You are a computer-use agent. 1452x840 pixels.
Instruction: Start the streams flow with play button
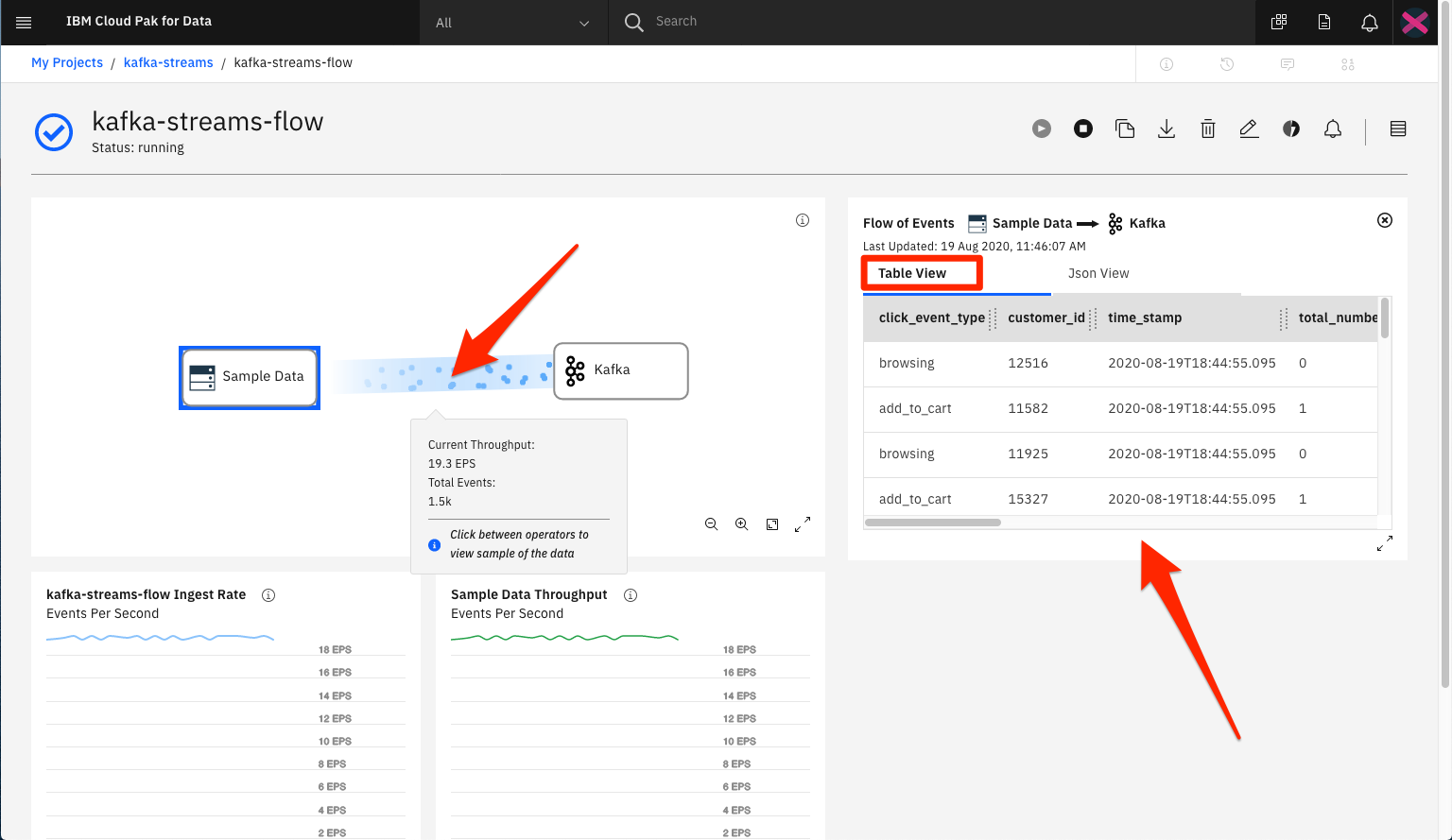click(x=1042, y=129)
